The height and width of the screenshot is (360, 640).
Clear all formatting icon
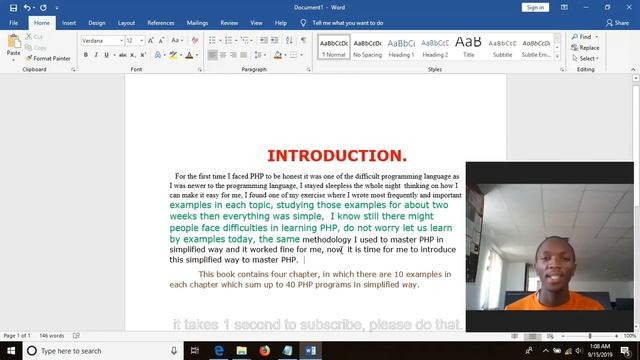pos(195,40)
